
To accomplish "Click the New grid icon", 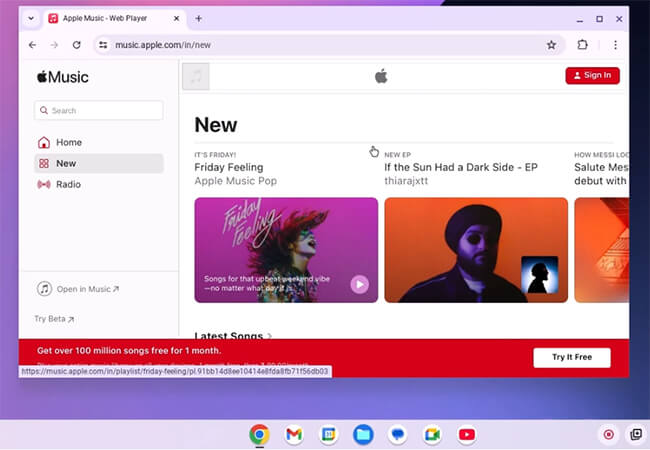I will 44,163.
